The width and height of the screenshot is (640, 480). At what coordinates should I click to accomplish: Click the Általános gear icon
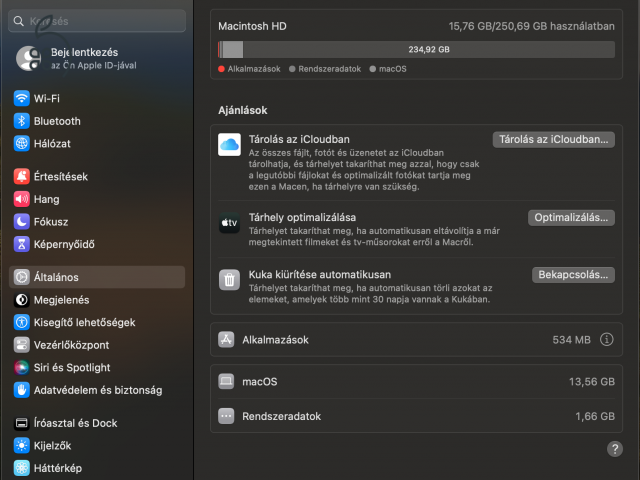(x=22, y=277)
